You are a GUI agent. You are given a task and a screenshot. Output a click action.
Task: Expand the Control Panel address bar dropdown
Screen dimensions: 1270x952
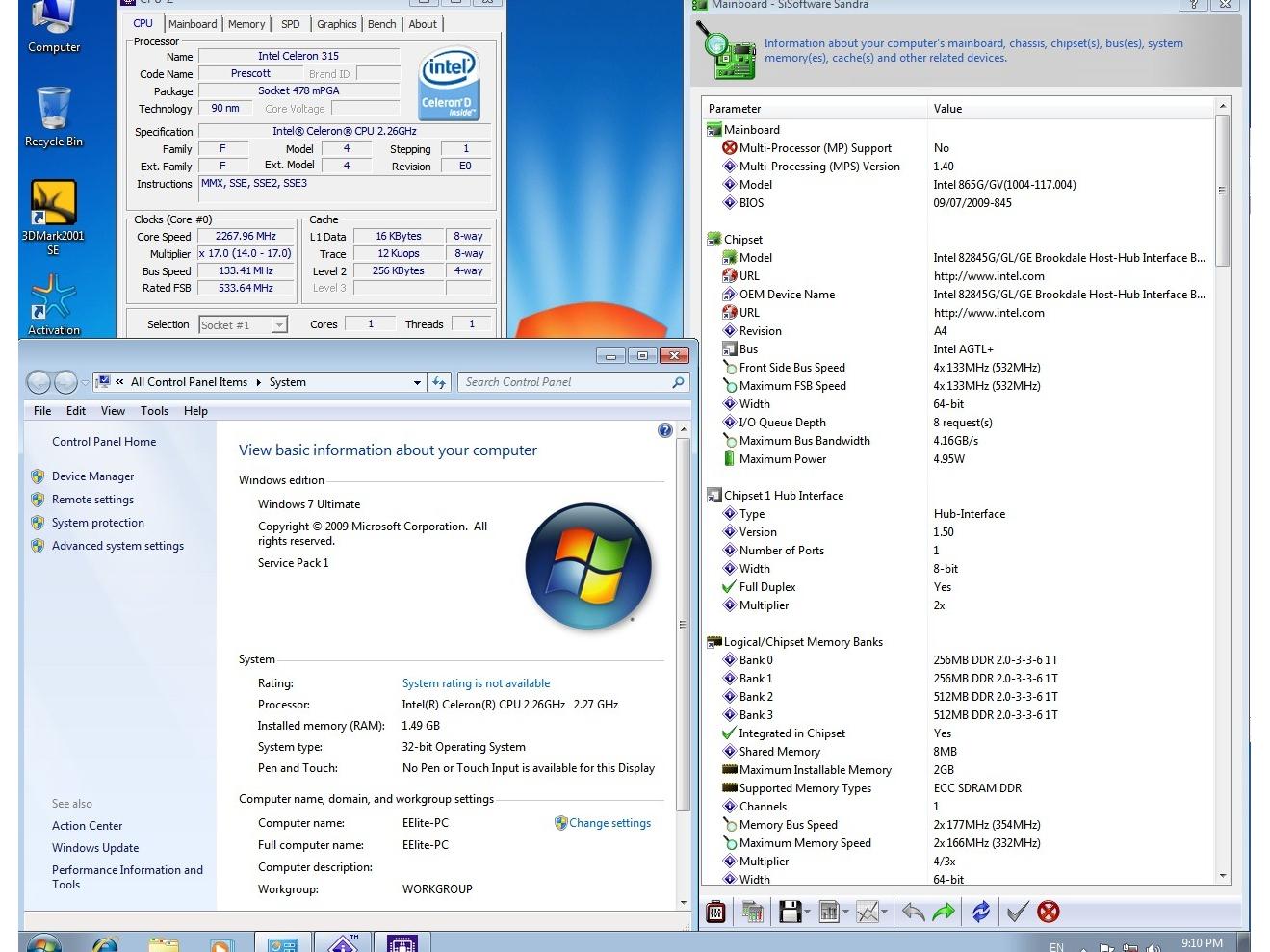(417, 382)
